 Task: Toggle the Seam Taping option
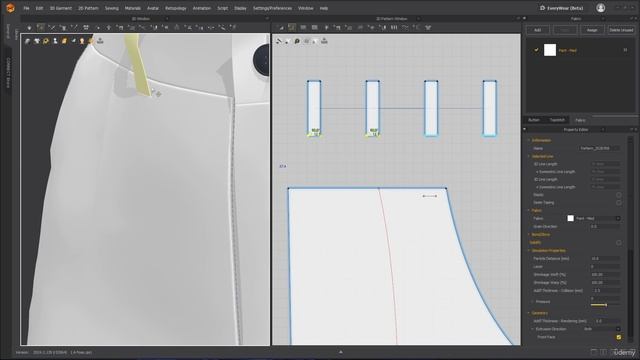coord(619,202)
